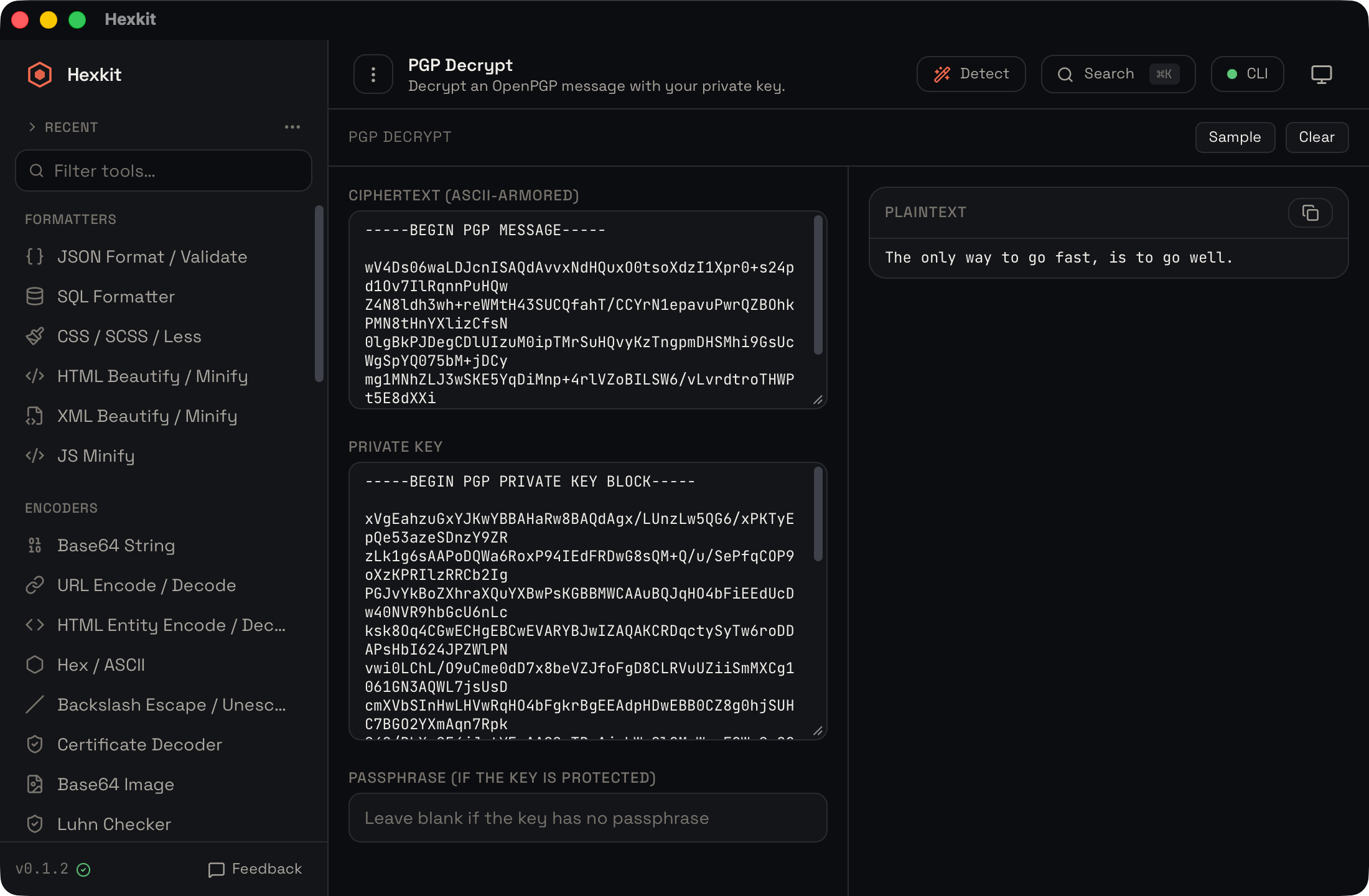Click the Feedback link
The image size is (1369, 896).
pyautogui.click(x=255, y=869)
